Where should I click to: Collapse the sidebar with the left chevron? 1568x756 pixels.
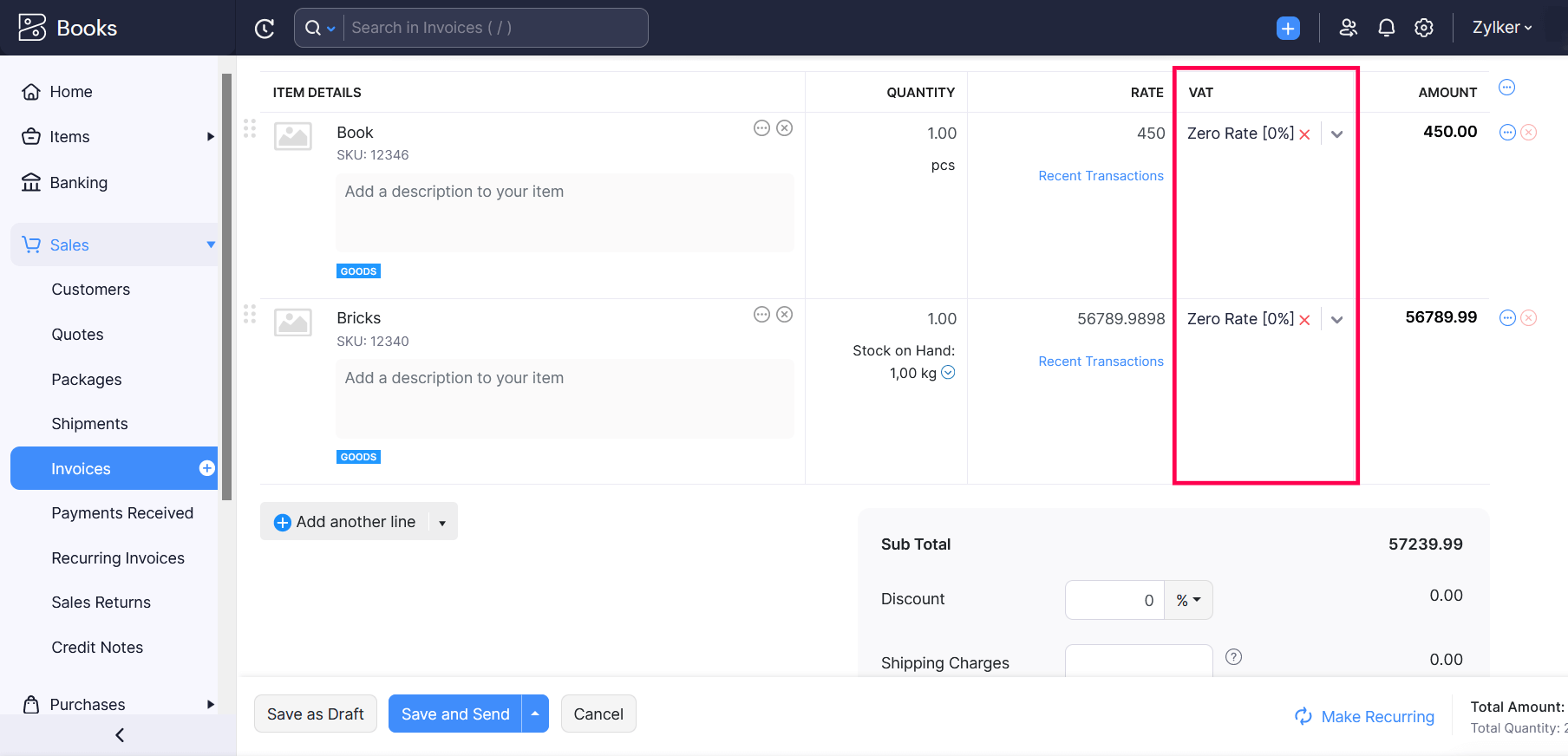120,735
